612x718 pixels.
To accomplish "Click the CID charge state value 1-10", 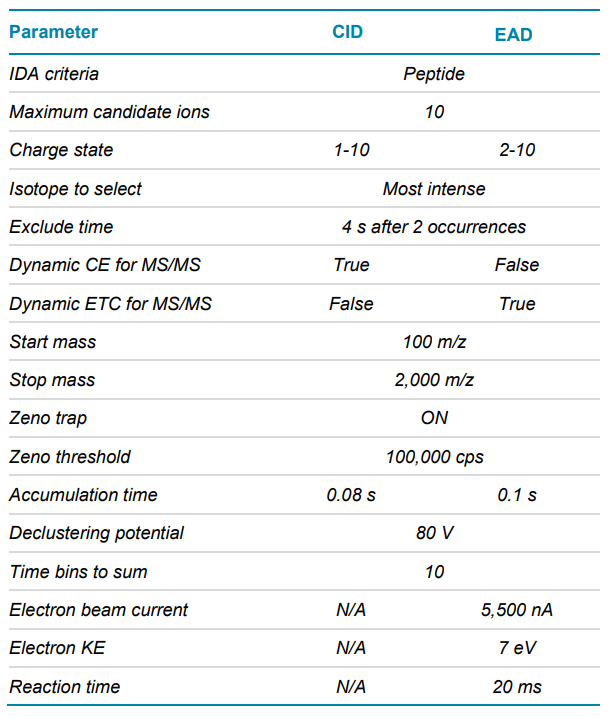I will [351, 150].
